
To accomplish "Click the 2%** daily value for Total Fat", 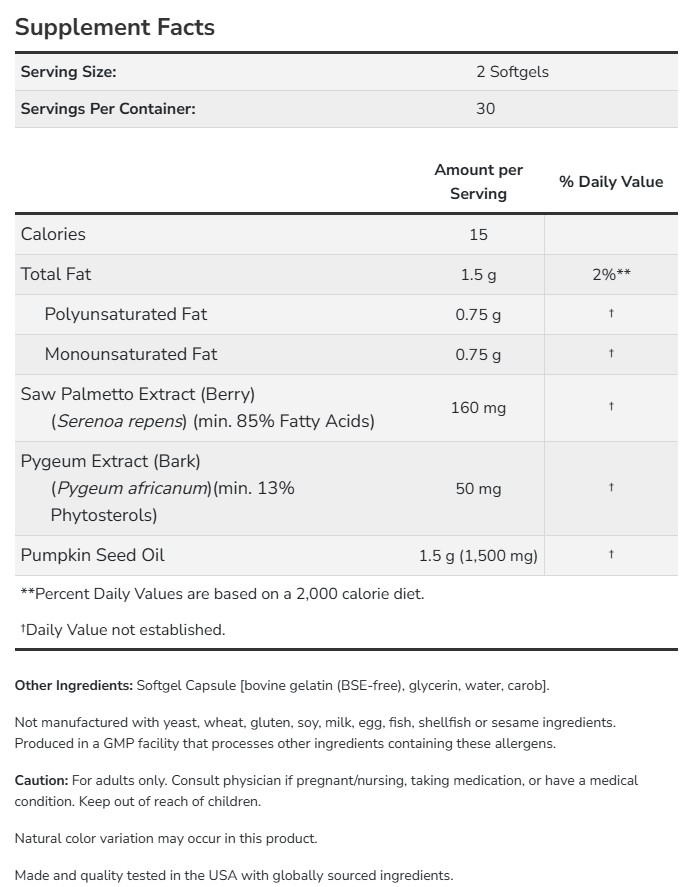I will (x=611, y=274).
